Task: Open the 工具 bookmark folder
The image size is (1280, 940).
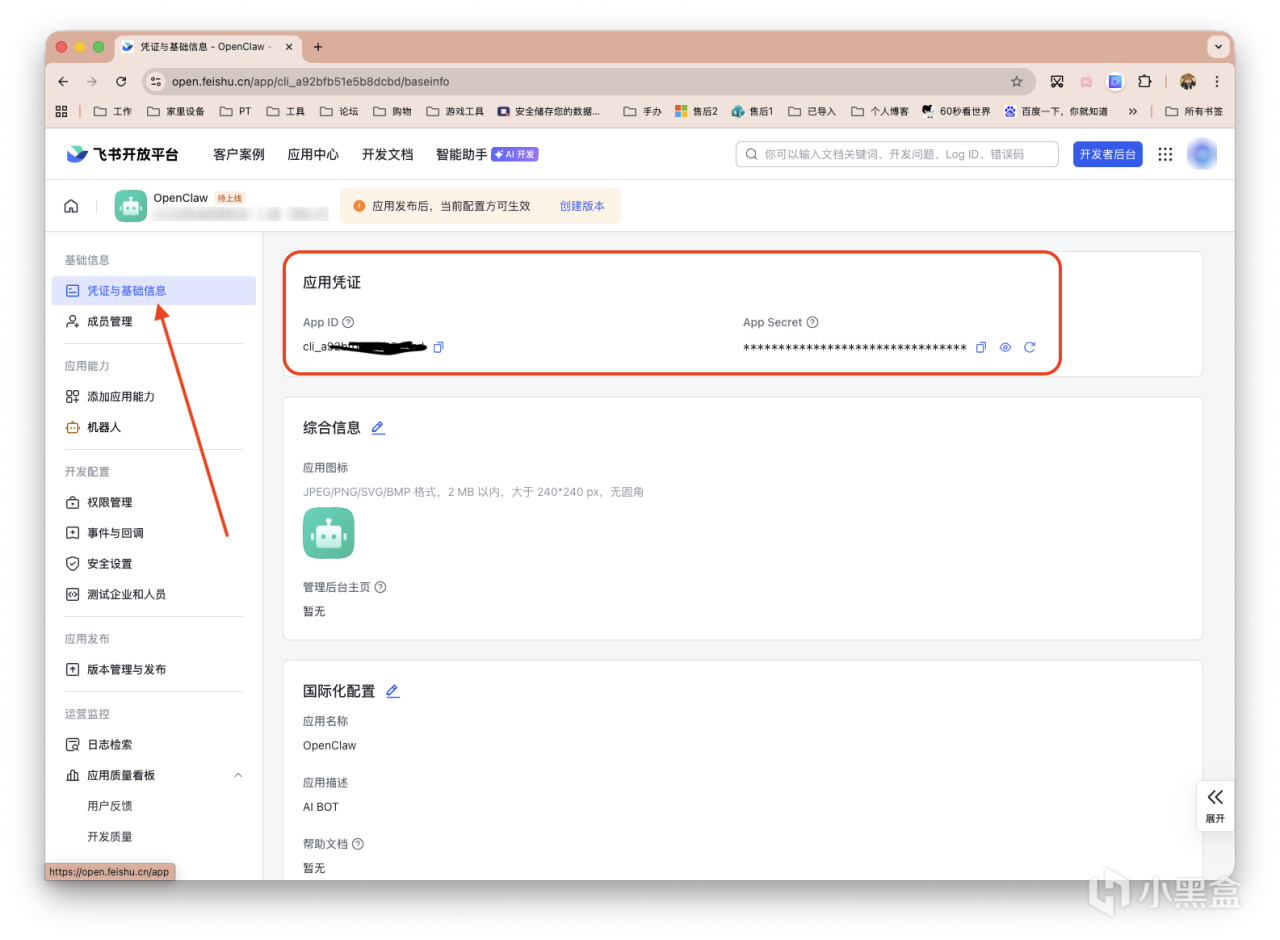Action: click(286, 111)
